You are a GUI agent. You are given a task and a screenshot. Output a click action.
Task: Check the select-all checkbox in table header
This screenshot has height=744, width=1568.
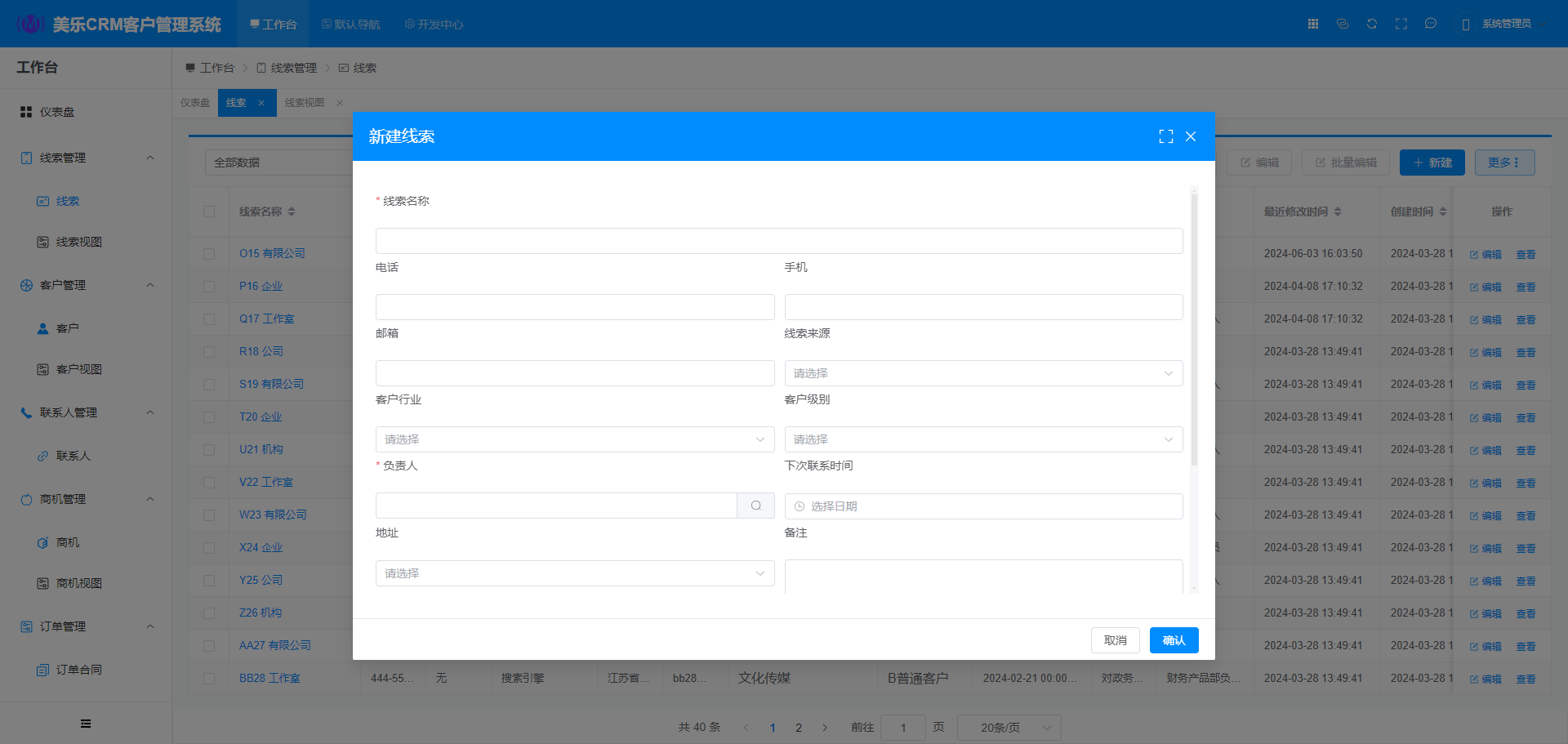[209, 212]
